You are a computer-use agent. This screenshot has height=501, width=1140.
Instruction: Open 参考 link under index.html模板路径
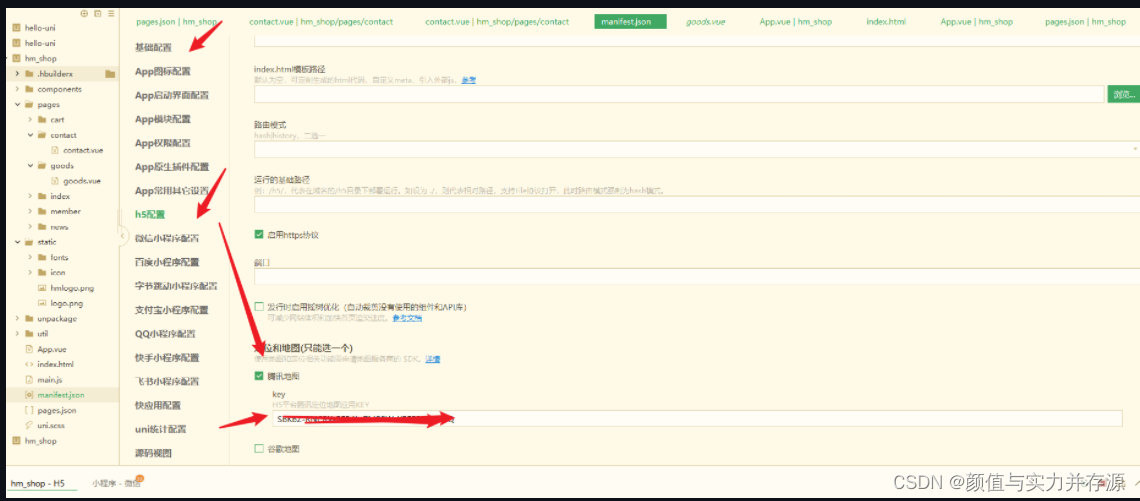click(x=468, y=79)
